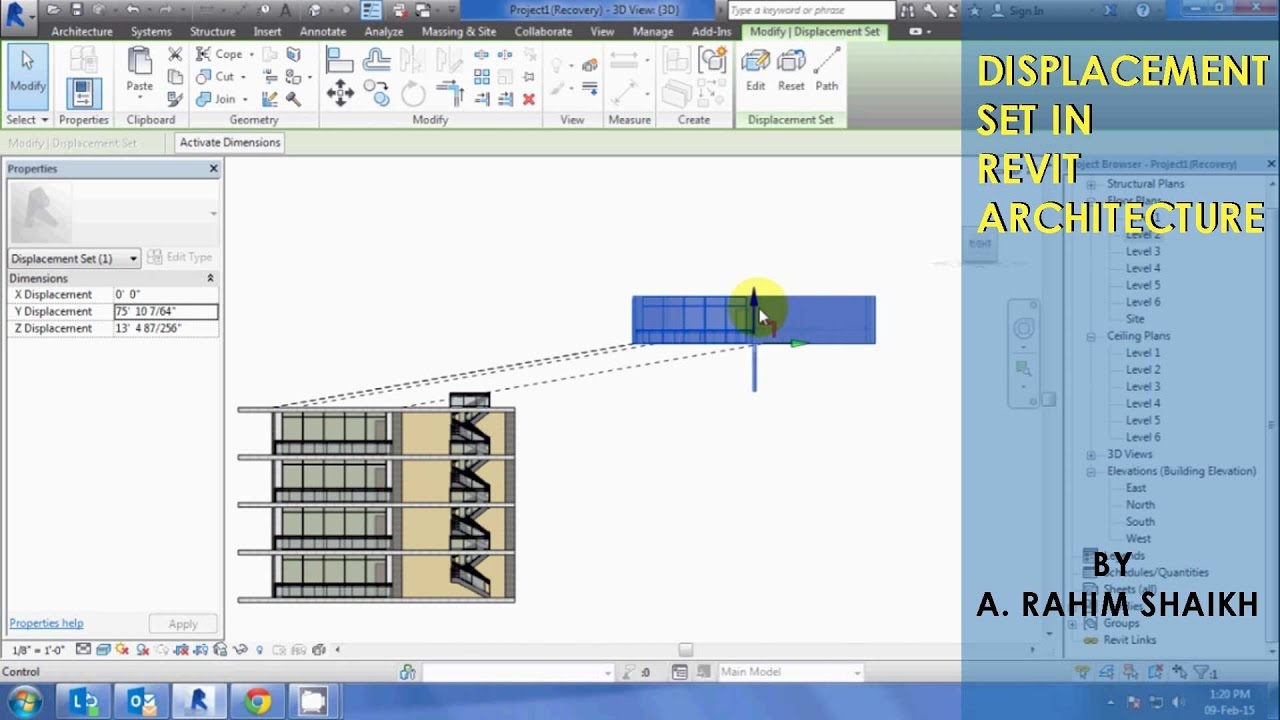Click the red Delete icon

point(528,99)
